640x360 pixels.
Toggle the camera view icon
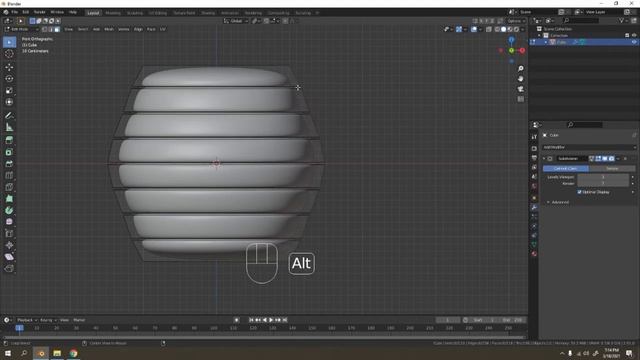point(520,89)
